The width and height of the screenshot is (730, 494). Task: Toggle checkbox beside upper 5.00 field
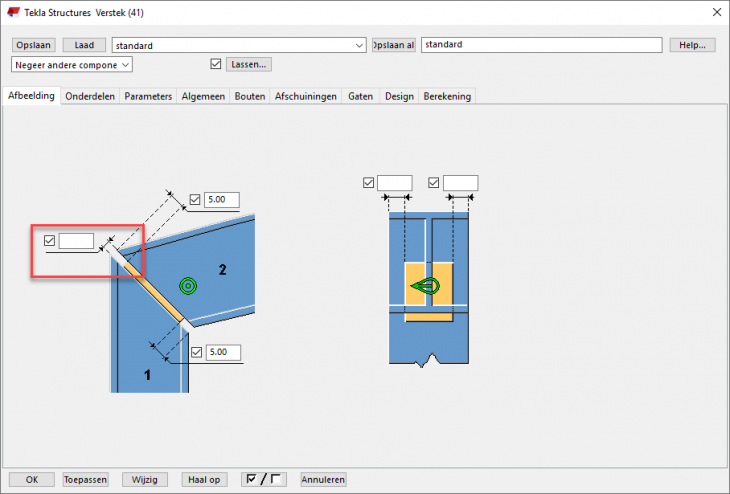tap(195, 200)
